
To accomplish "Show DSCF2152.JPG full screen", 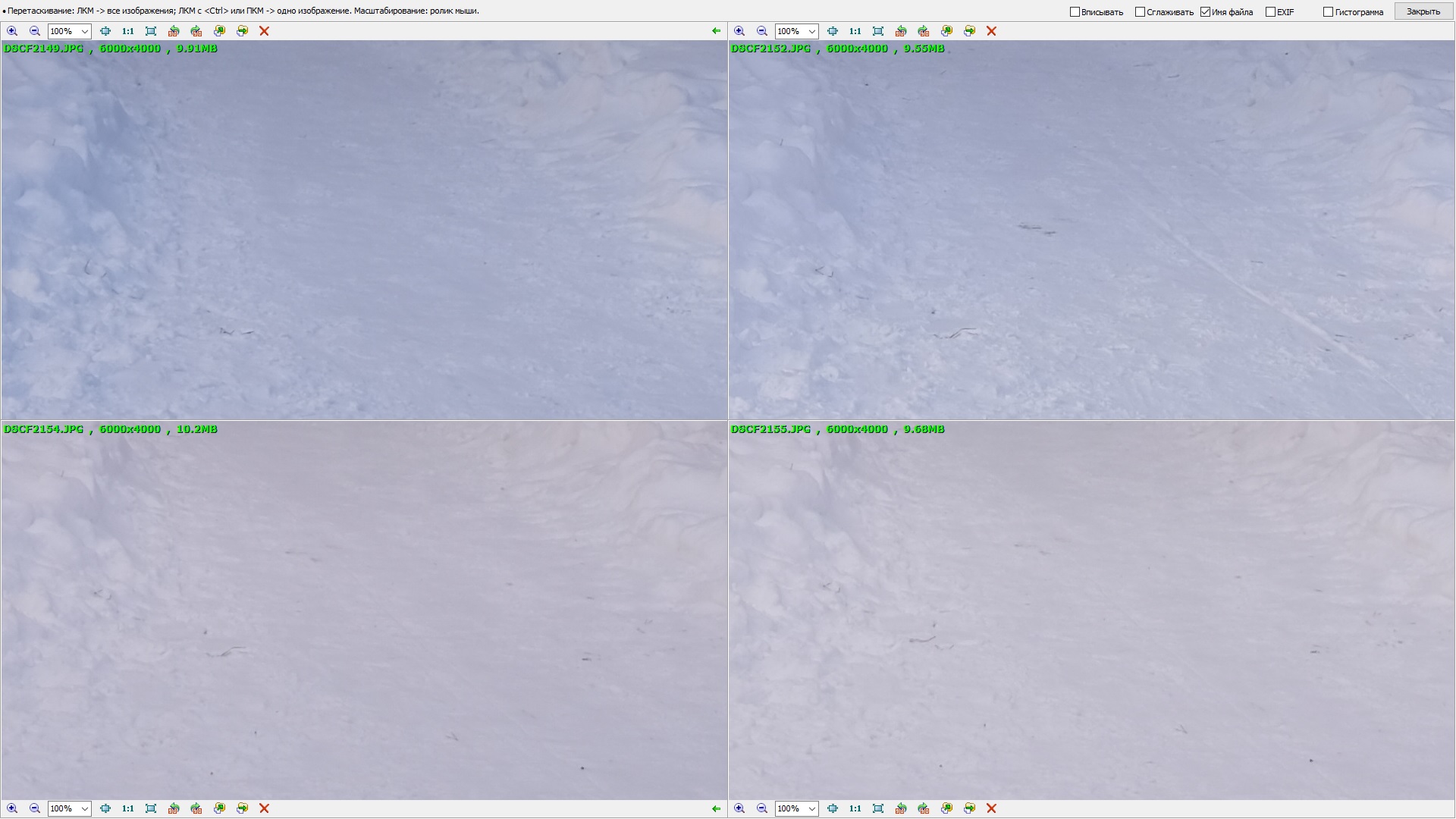I will point(878,31).
